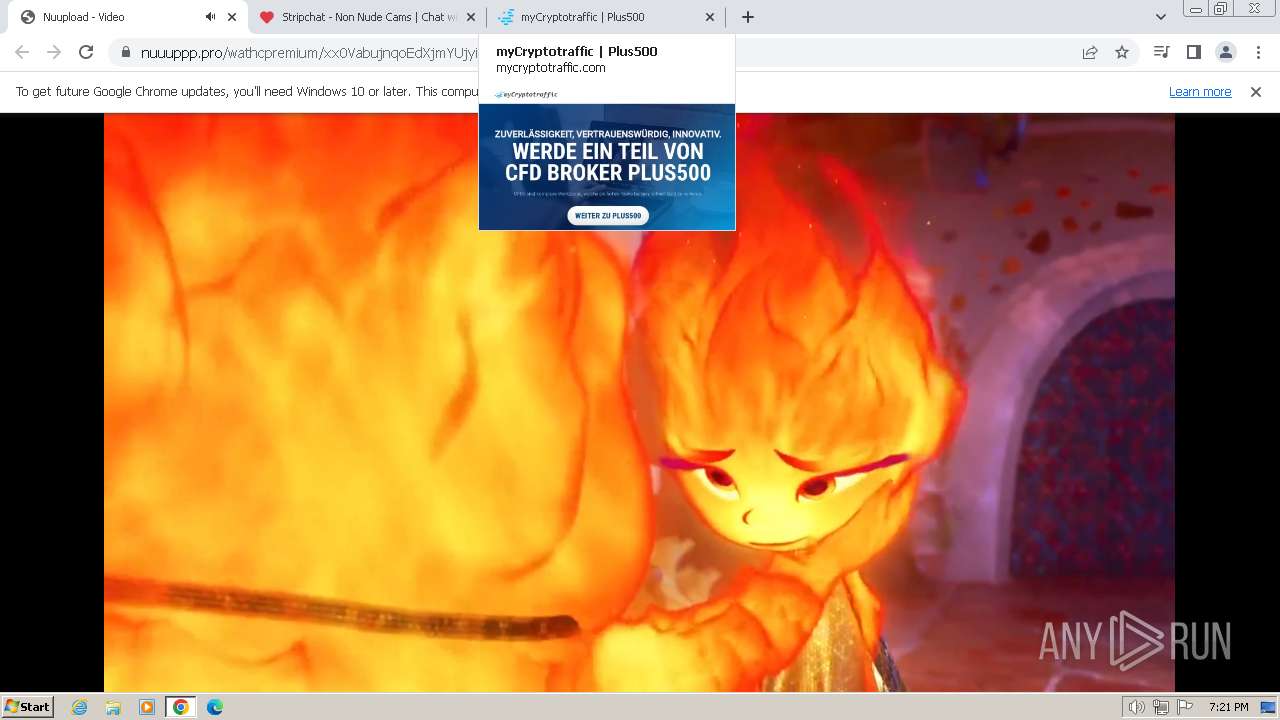This screenshot has height=720, width=1280.
Task: Switch to the myCryptotraffic Plus500 tab
Action: click(x=607, y=17)
